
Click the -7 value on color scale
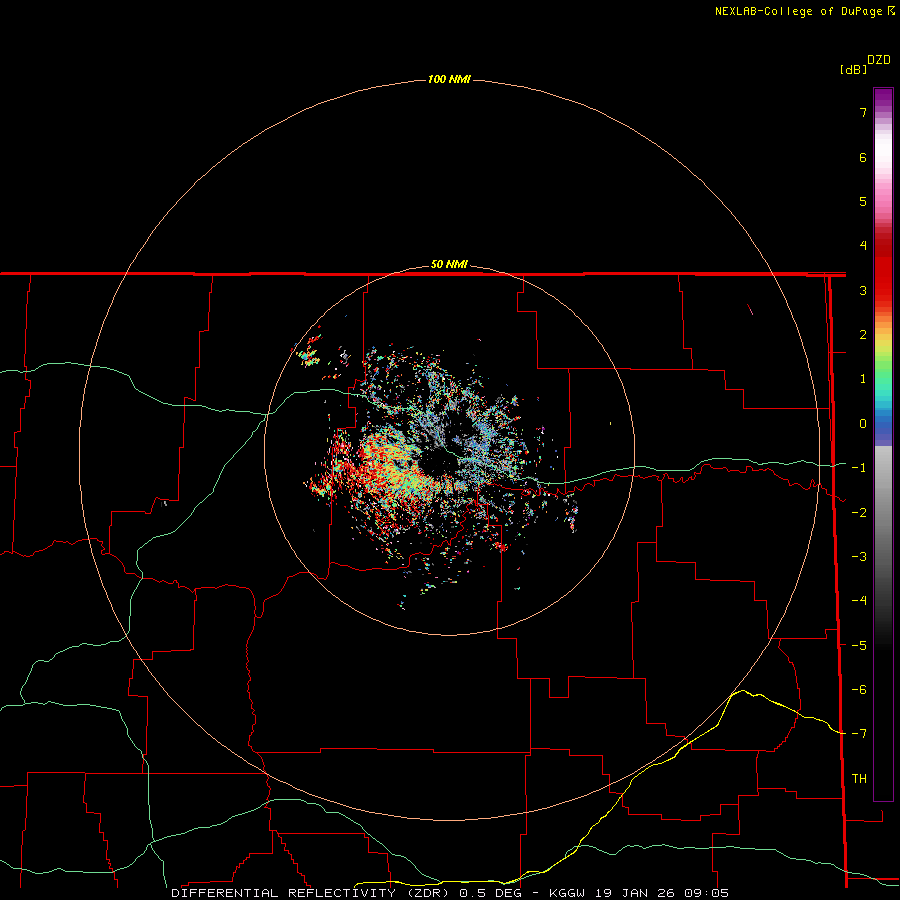859,734
